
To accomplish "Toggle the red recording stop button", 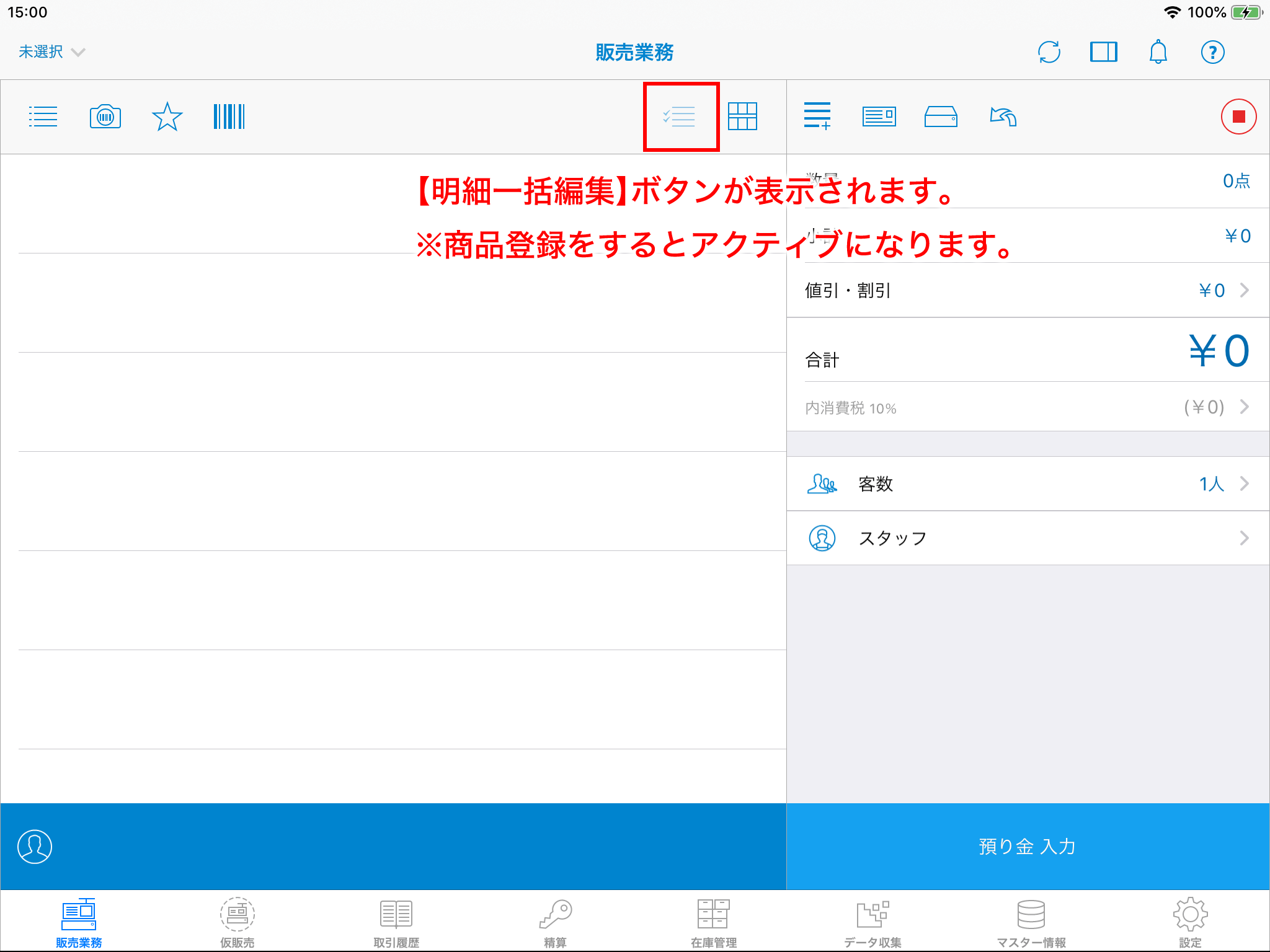I will [x=1238, y=116].
